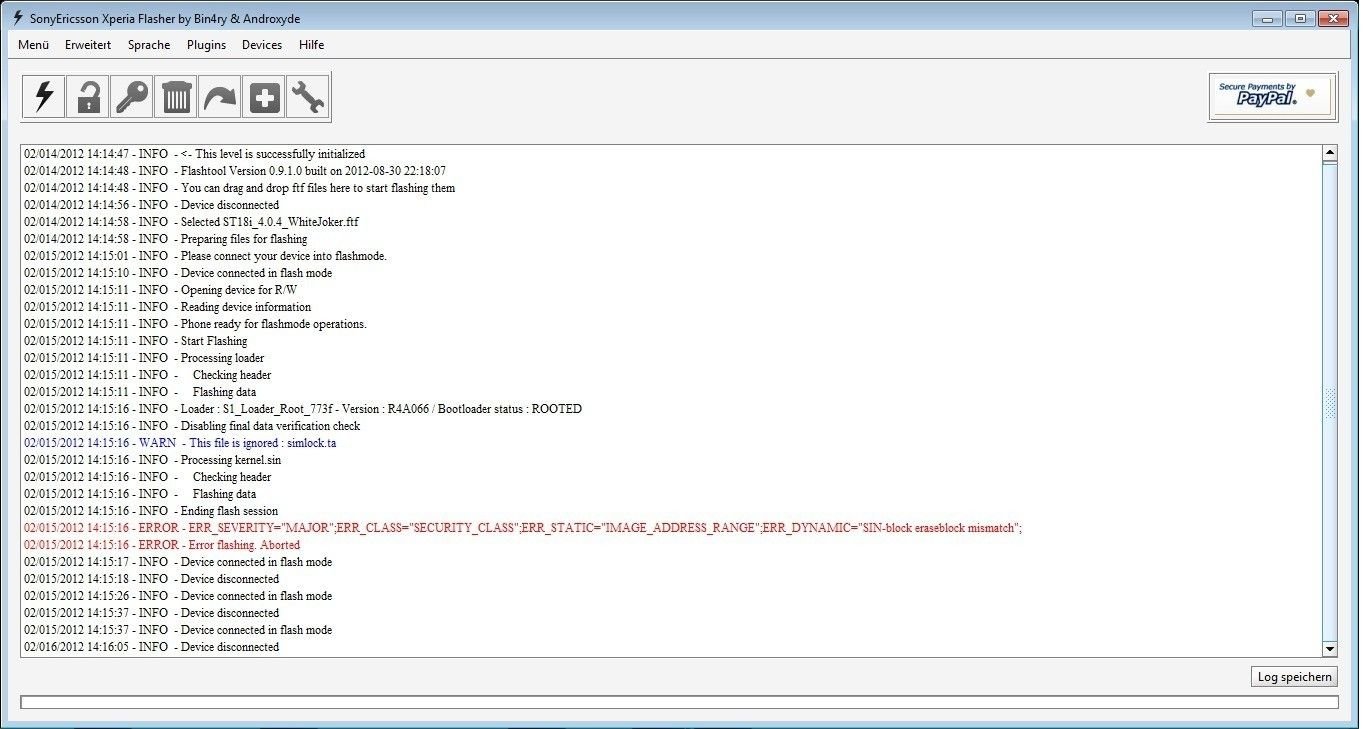Click the empty progress bar at bottom
The height and width of the screenshot is (729, 1366).
pos(679,703)
